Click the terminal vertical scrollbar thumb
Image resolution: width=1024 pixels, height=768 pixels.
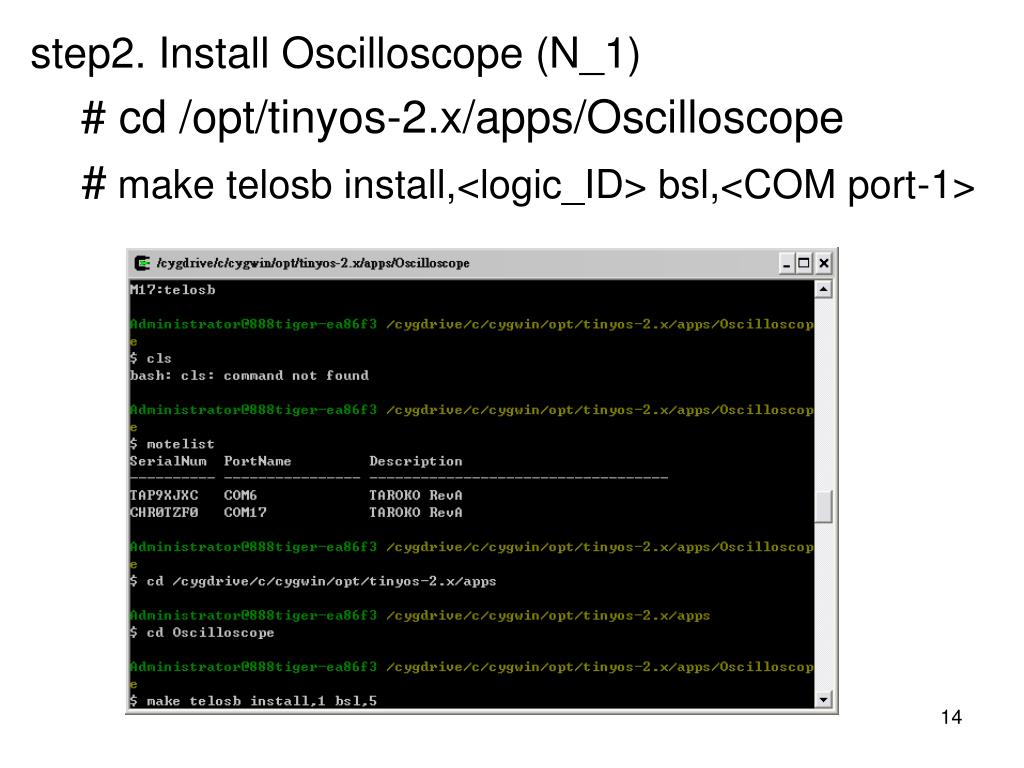click(x=824, y=506)
